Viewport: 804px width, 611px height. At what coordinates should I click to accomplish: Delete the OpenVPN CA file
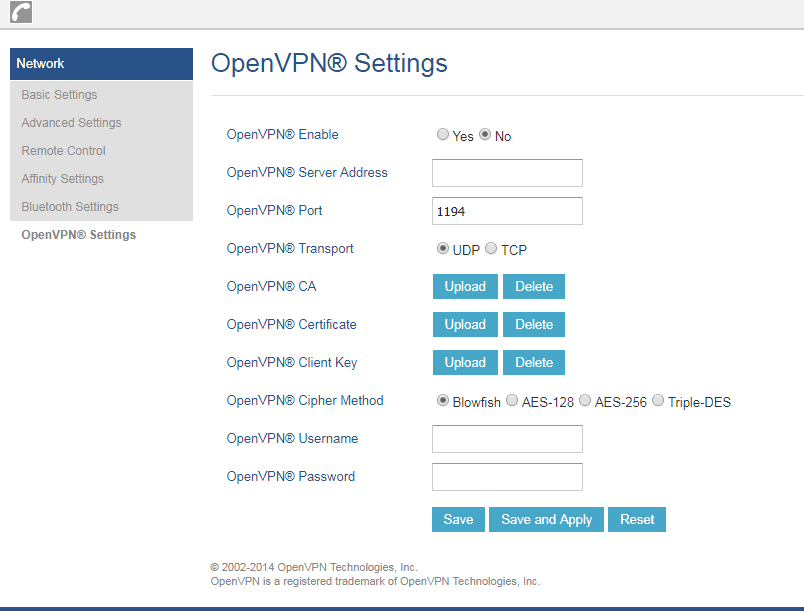pos(534,286)
